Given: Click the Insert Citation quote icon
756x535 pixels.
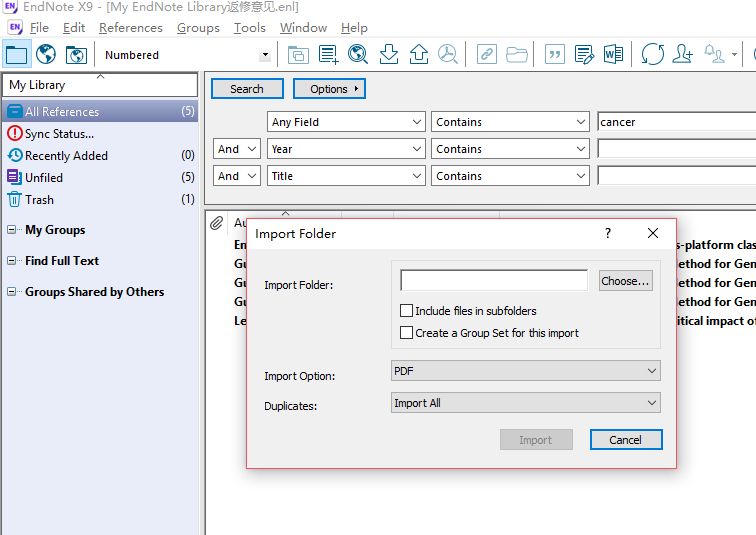Looking at the screenshot, I should [x=553, y=54].
